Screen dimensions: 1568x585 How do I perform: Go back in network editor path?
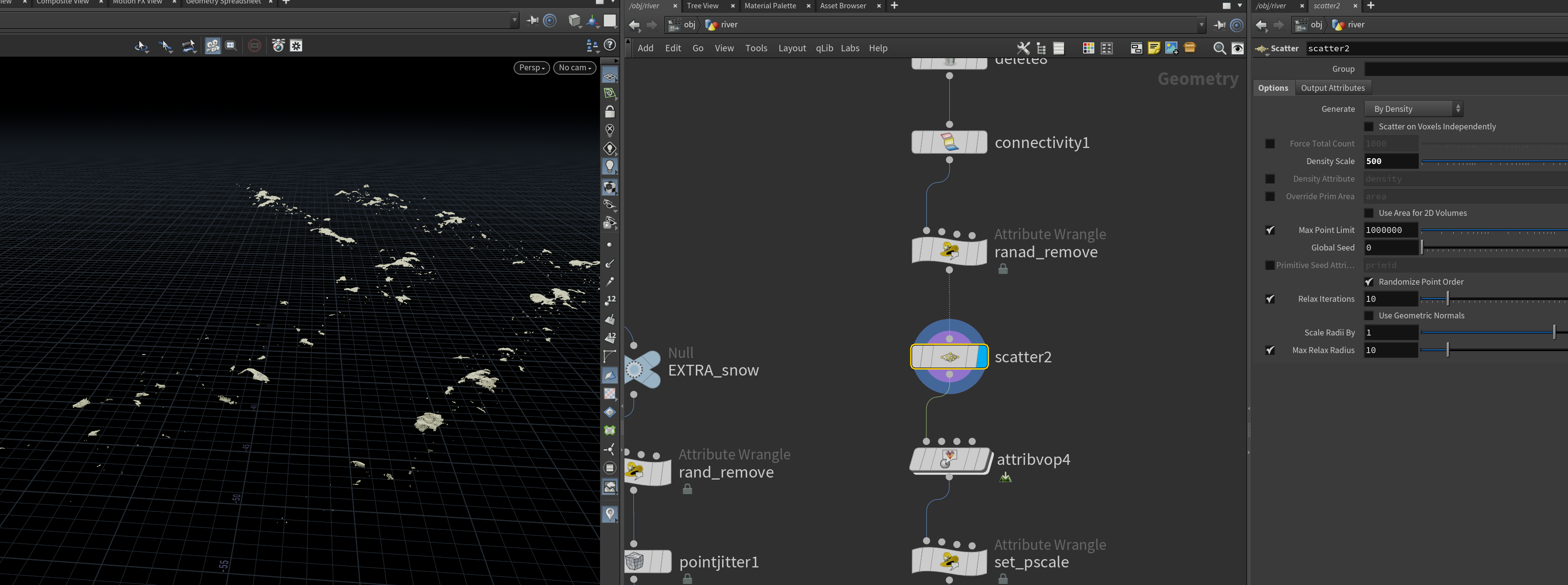634,25
